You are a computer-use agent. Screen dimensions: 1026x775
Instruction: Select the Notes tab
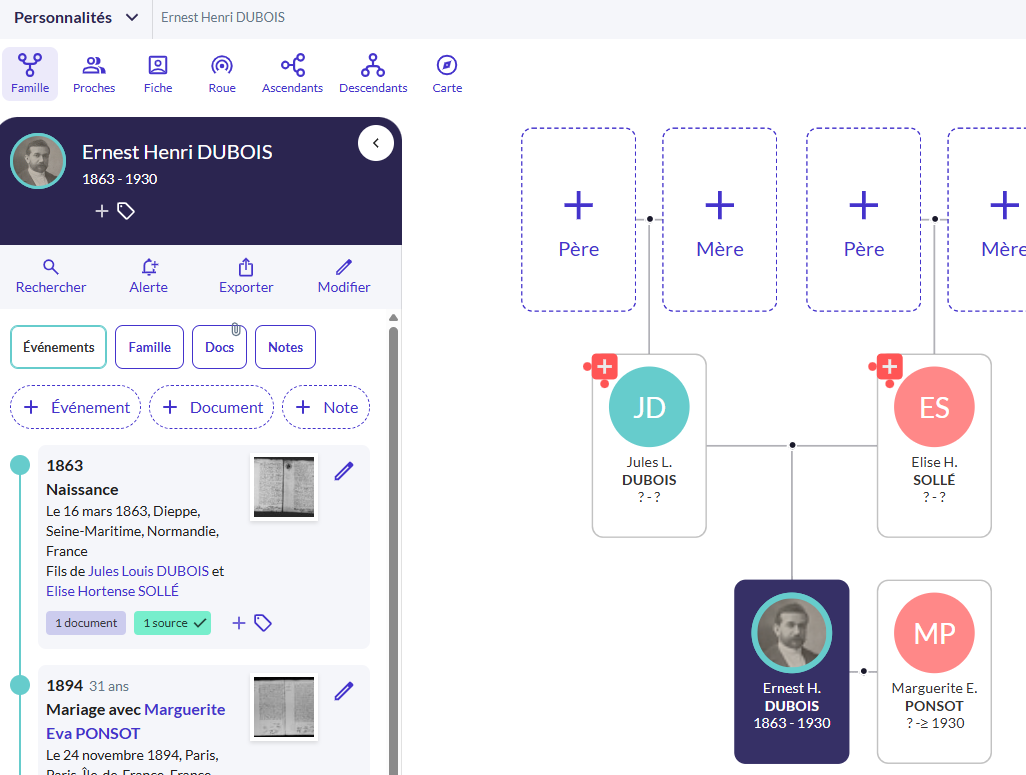(285, 347)
